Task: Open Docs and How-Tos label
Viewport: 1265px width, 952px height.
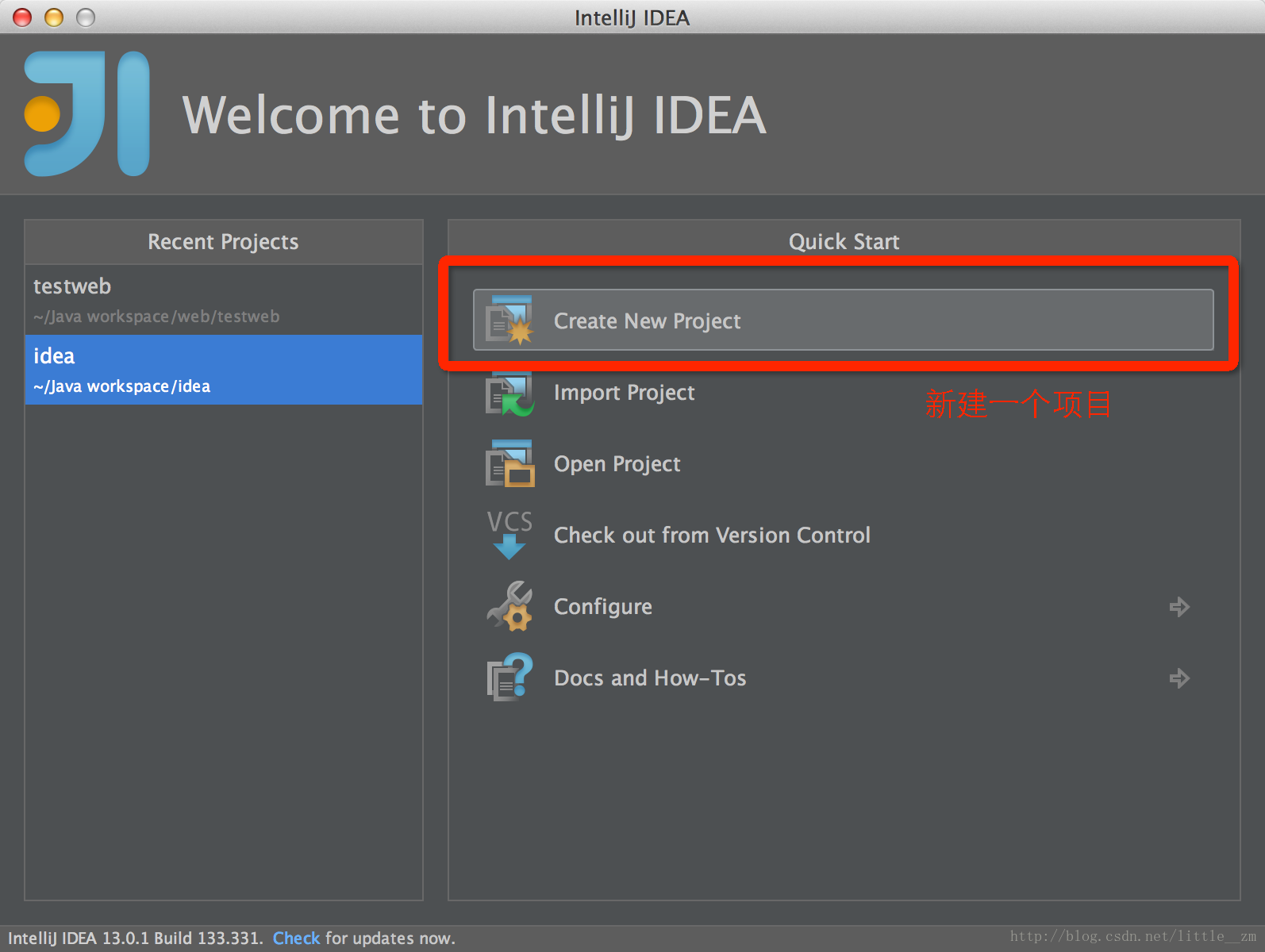Action: click(x=650, y=678)
